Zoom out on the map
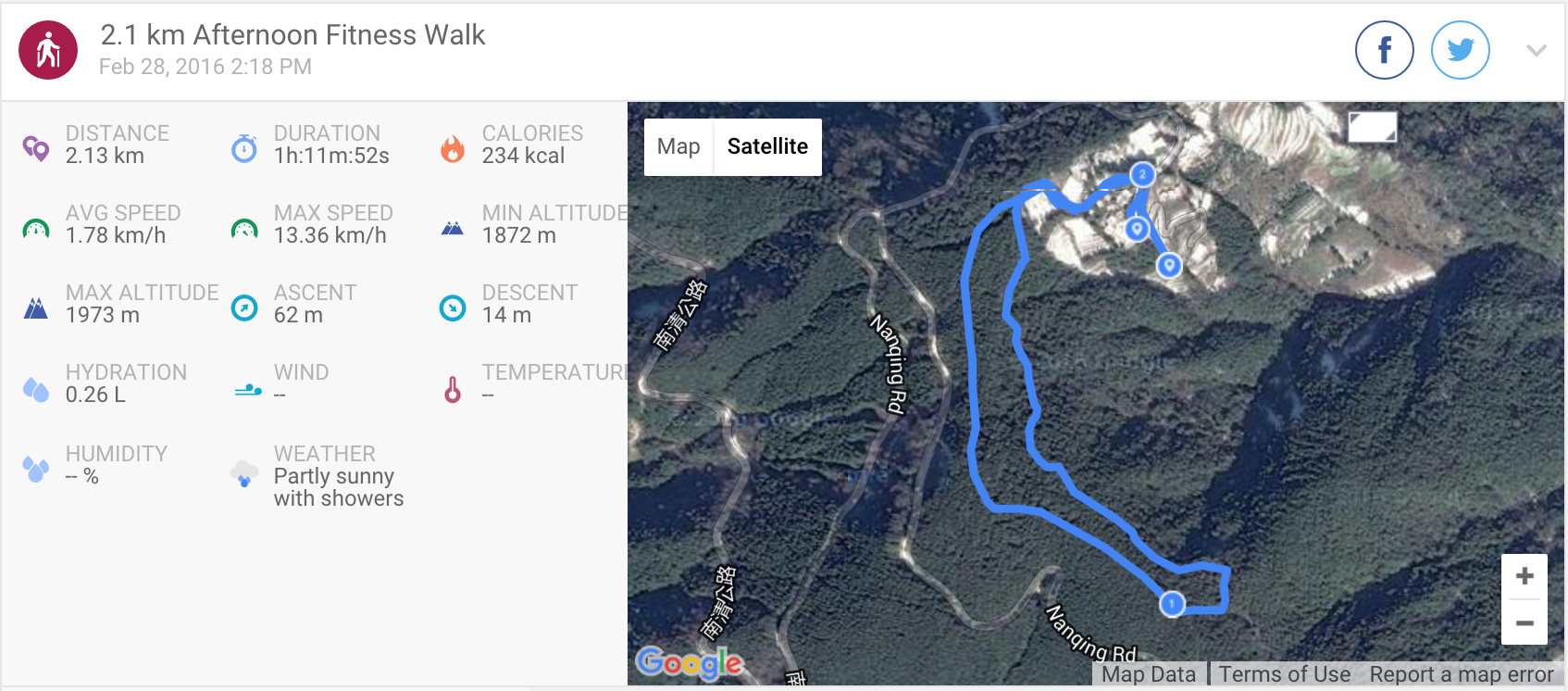The image size is (1568, 691). [1524, 622]
